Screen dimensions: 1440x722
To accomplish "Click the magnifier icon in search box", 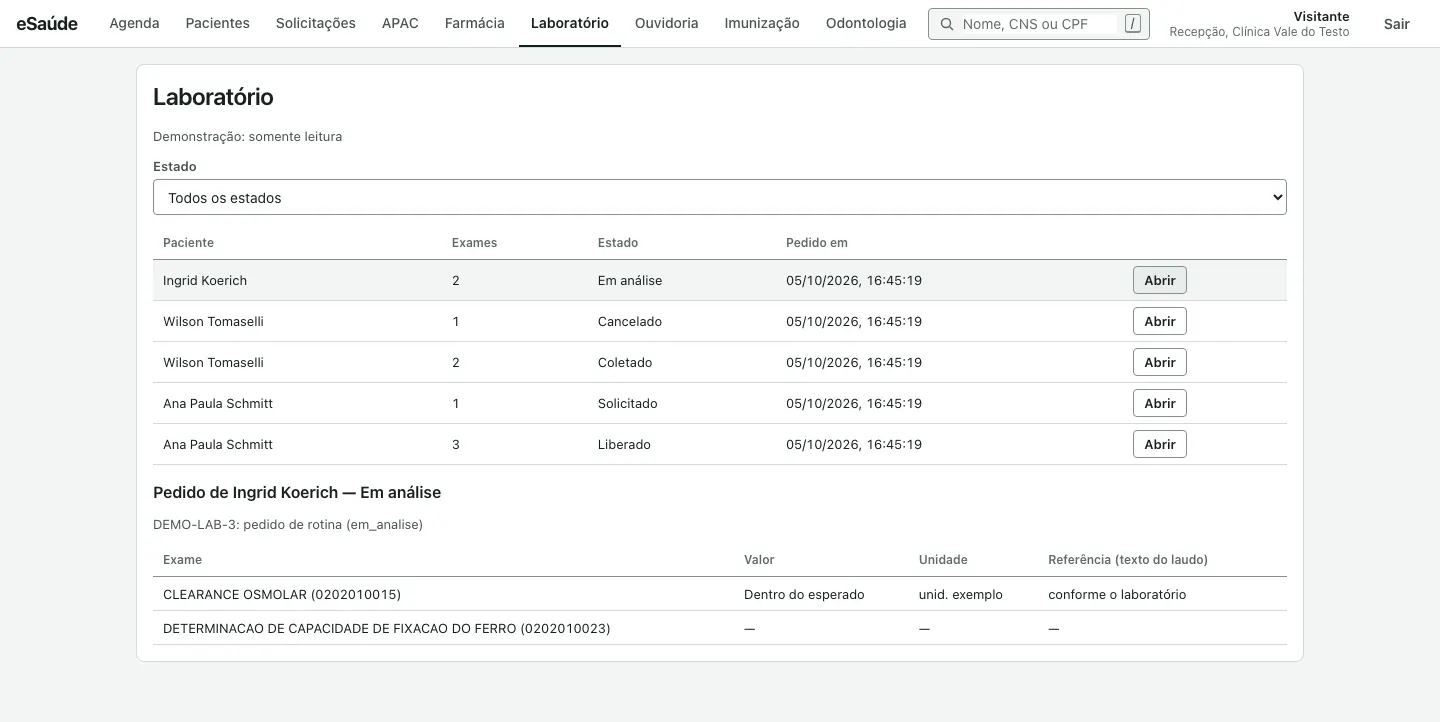I will (946, 24).
